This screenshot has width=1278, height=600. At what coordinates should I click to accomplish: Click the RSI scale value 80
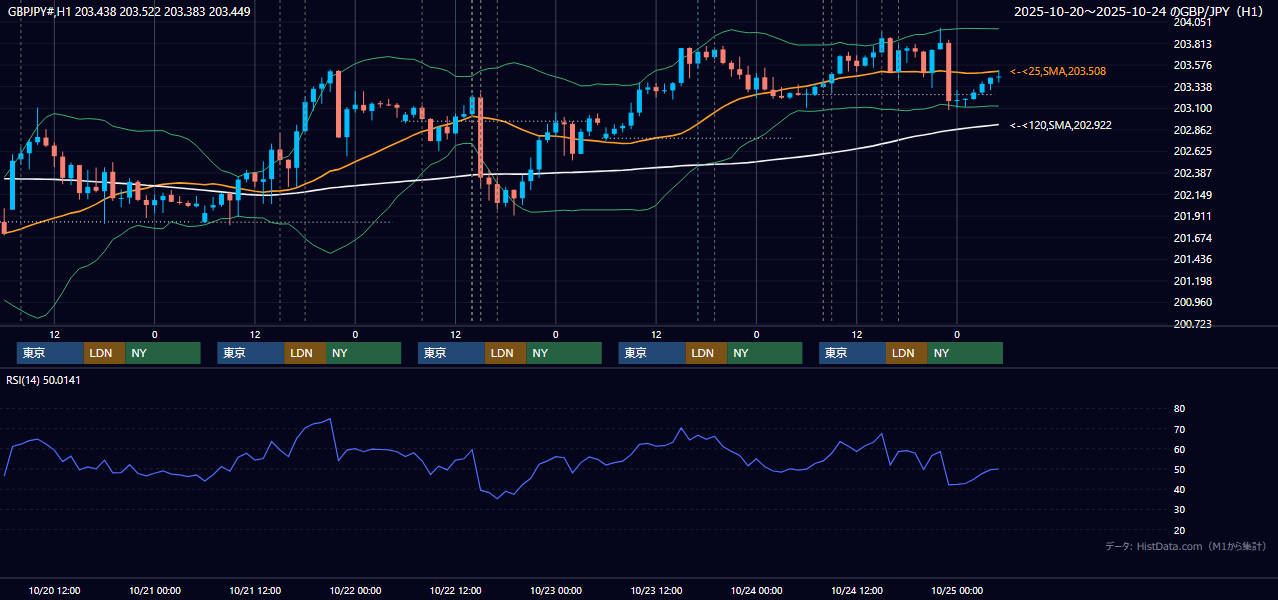coord(1179,409)
